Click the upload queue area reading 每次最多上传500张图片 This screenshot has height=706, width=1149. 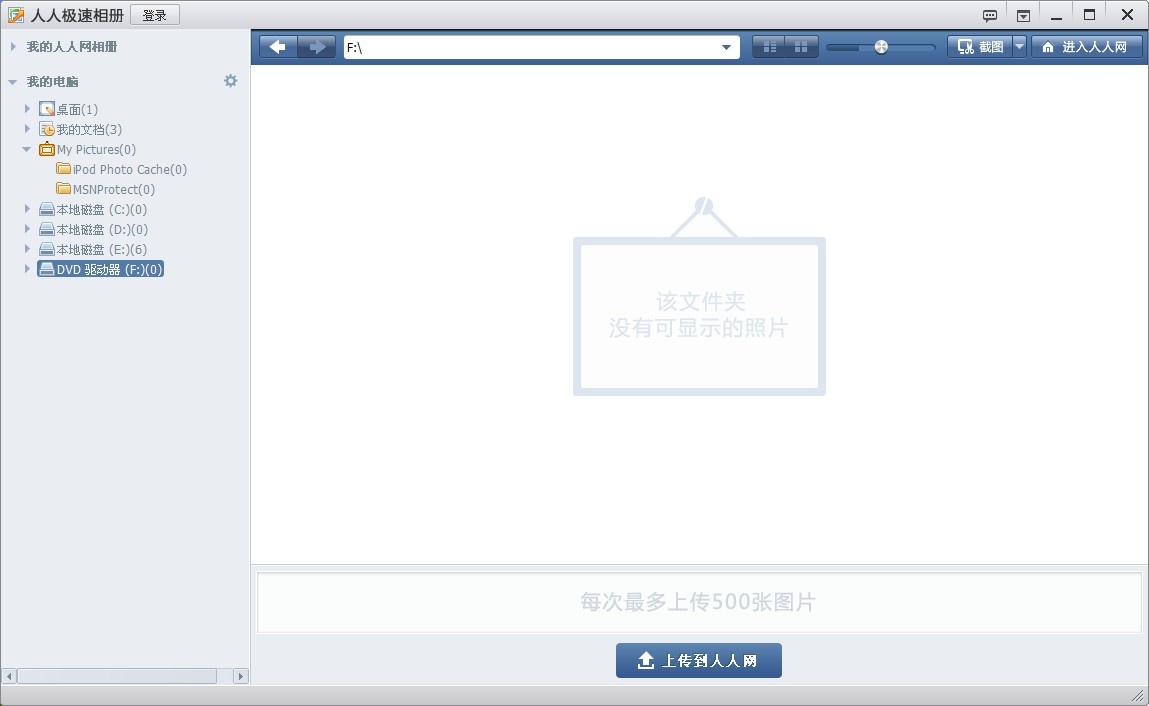pyautogui.click(x=698, y=602)
